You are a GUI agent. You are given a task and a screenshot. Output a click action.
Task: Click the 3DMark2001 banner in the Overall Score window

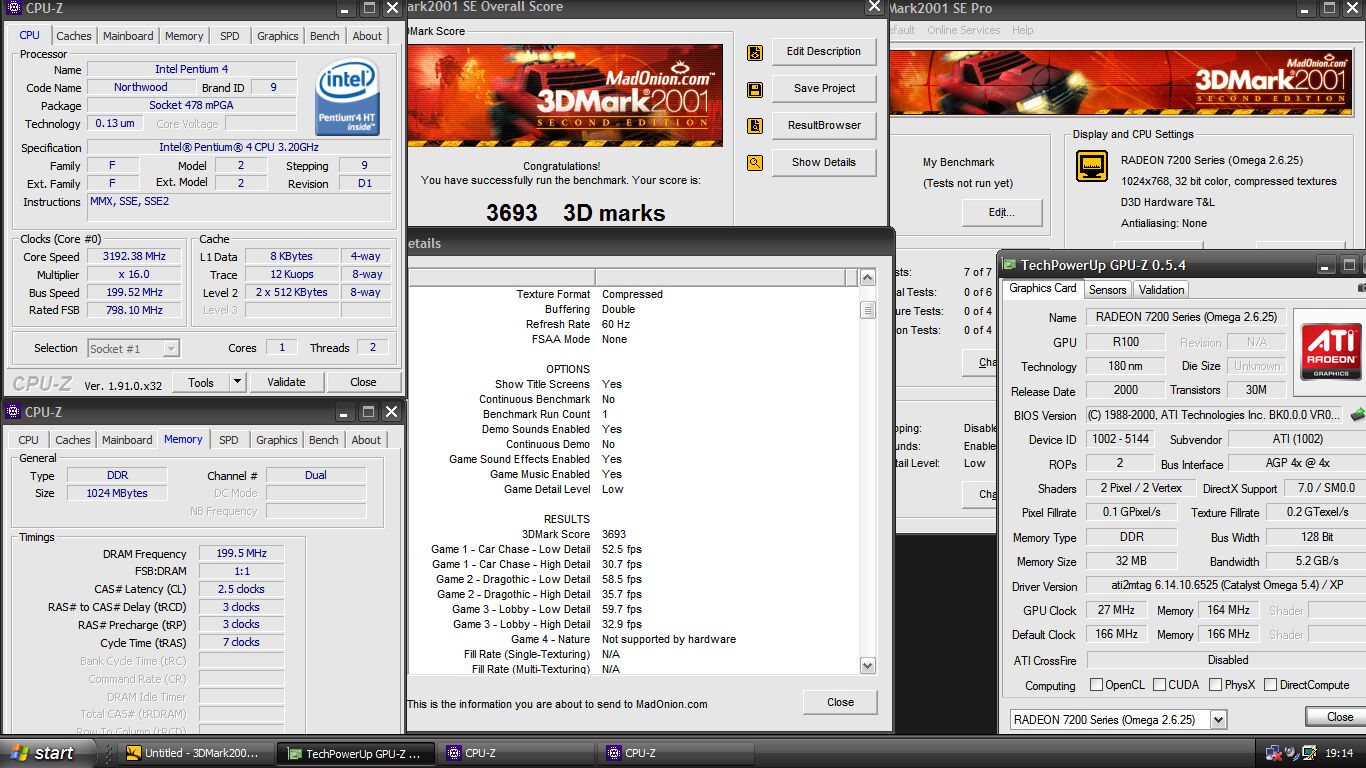(x=566, y=96)
